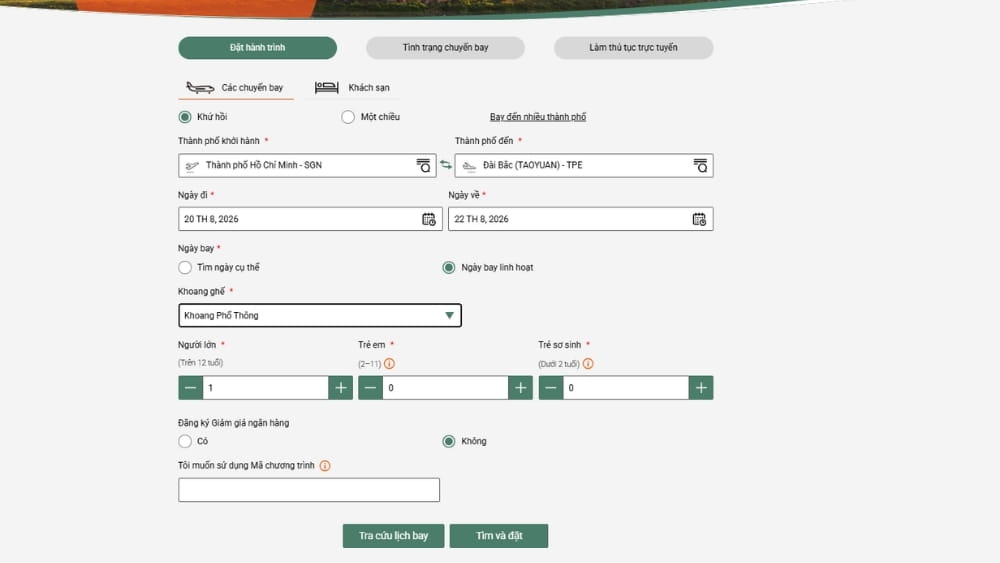Select Không for bank discount
Viewport: 1000px width, 563px height.
coord(449,441)
